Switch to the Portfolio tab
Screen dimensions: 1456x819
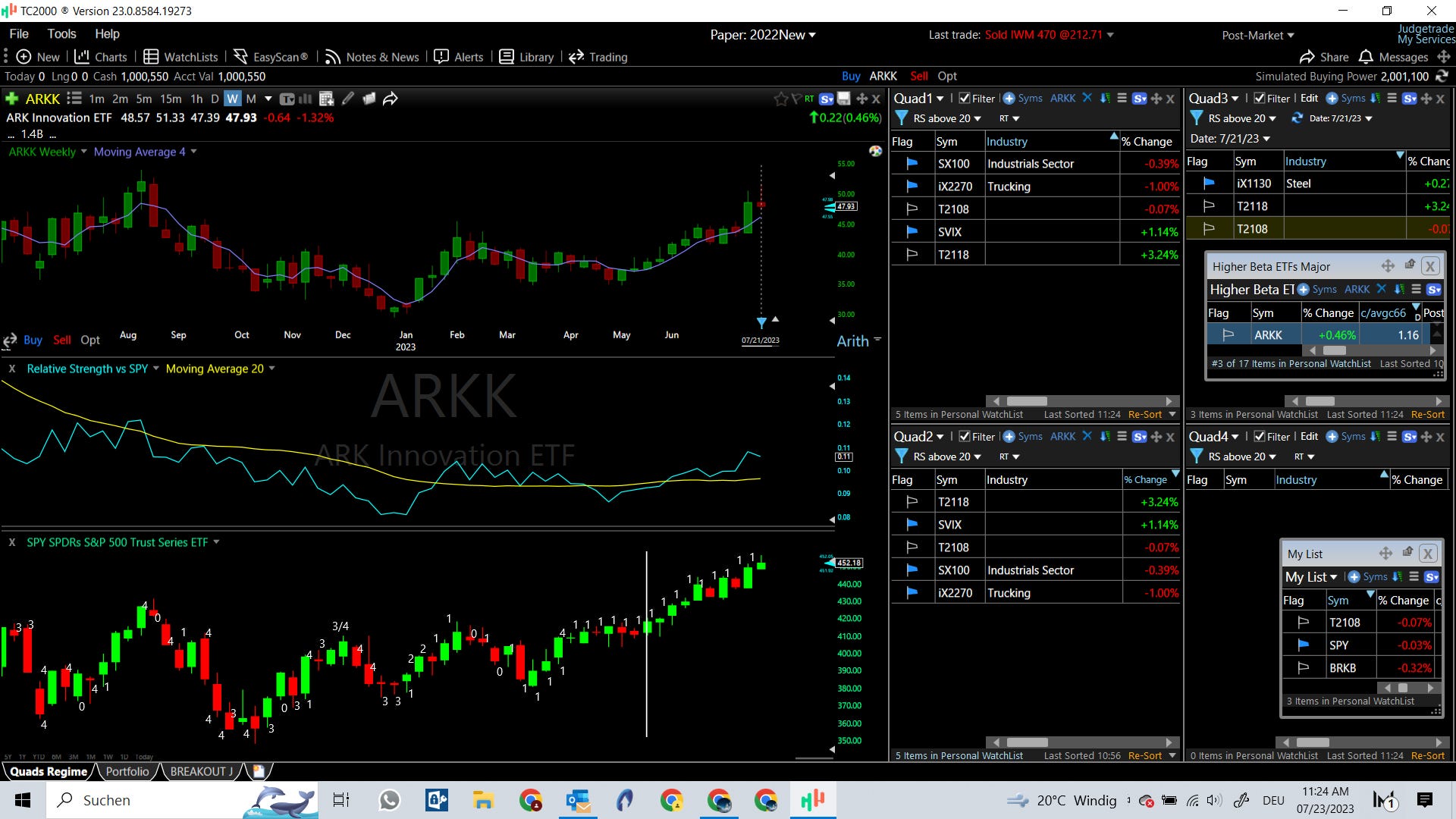click(127, 771)
